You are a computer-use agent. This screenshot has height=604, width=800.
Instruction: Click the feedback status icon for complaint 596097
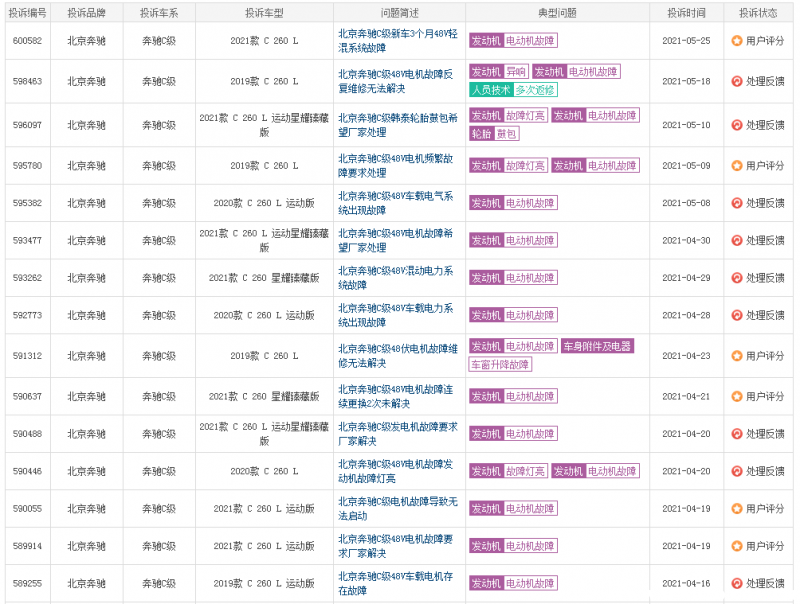737,125
